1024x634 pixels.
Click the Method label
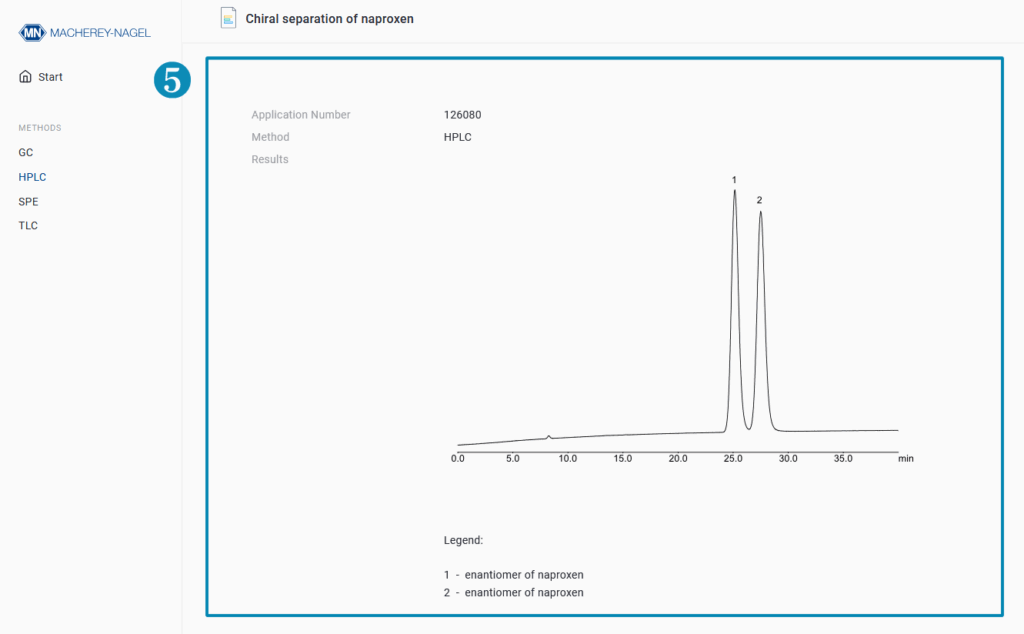[x=270, y=137]
